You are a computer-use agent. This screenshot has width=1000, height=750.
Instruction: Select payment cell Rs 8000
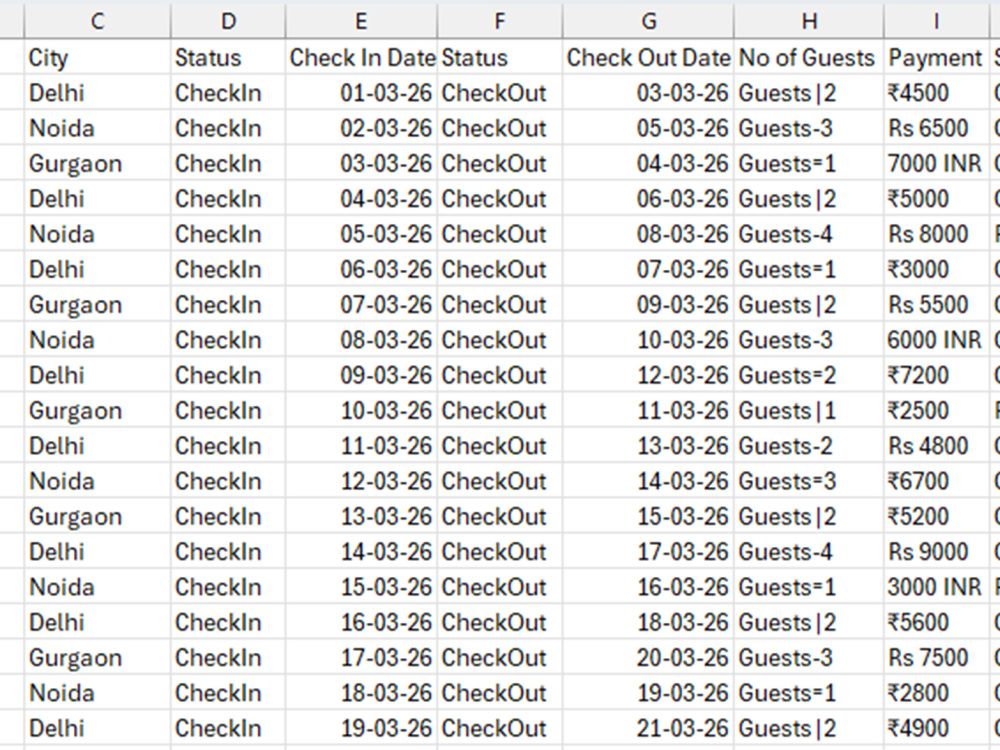click(x=936, y=234)
